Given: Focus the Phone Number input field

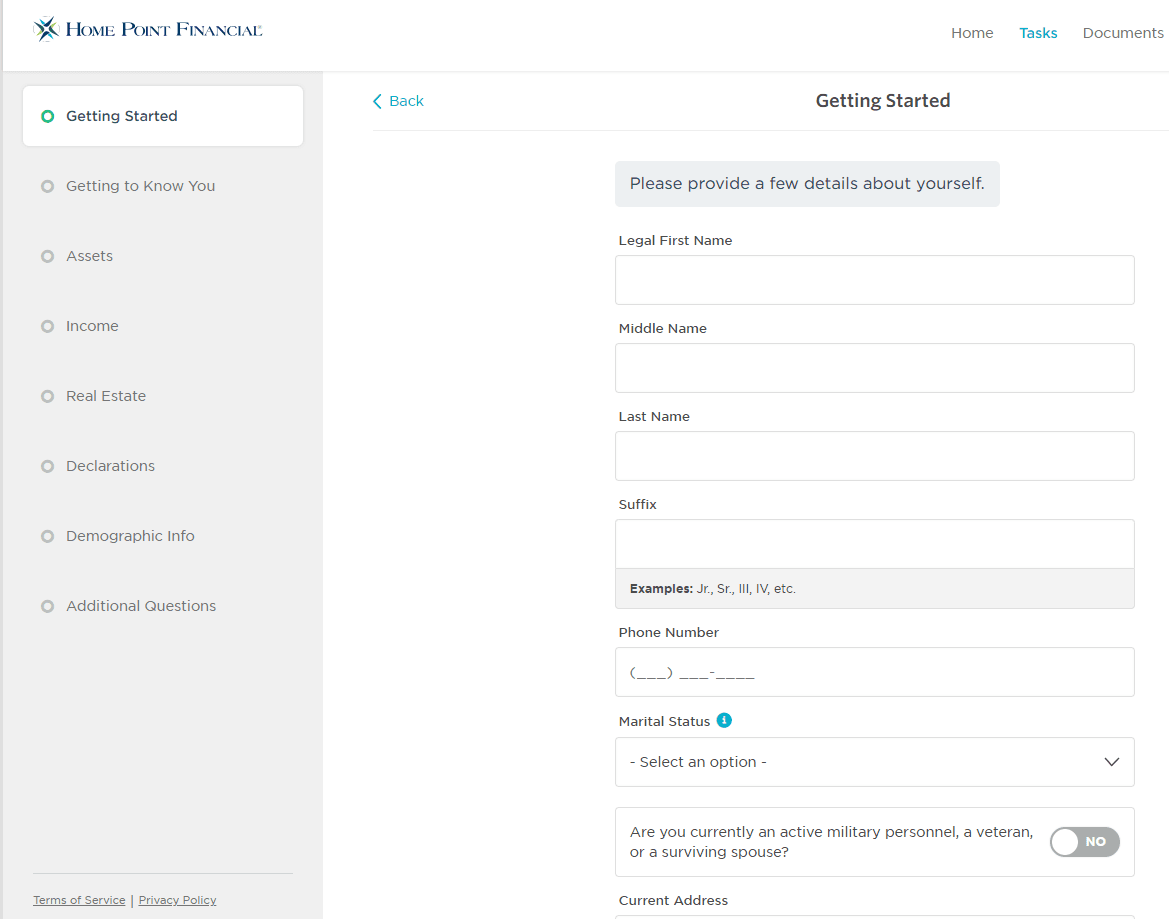Looking at the screenshot, I should pyautogui.click(x=874, y=672).
